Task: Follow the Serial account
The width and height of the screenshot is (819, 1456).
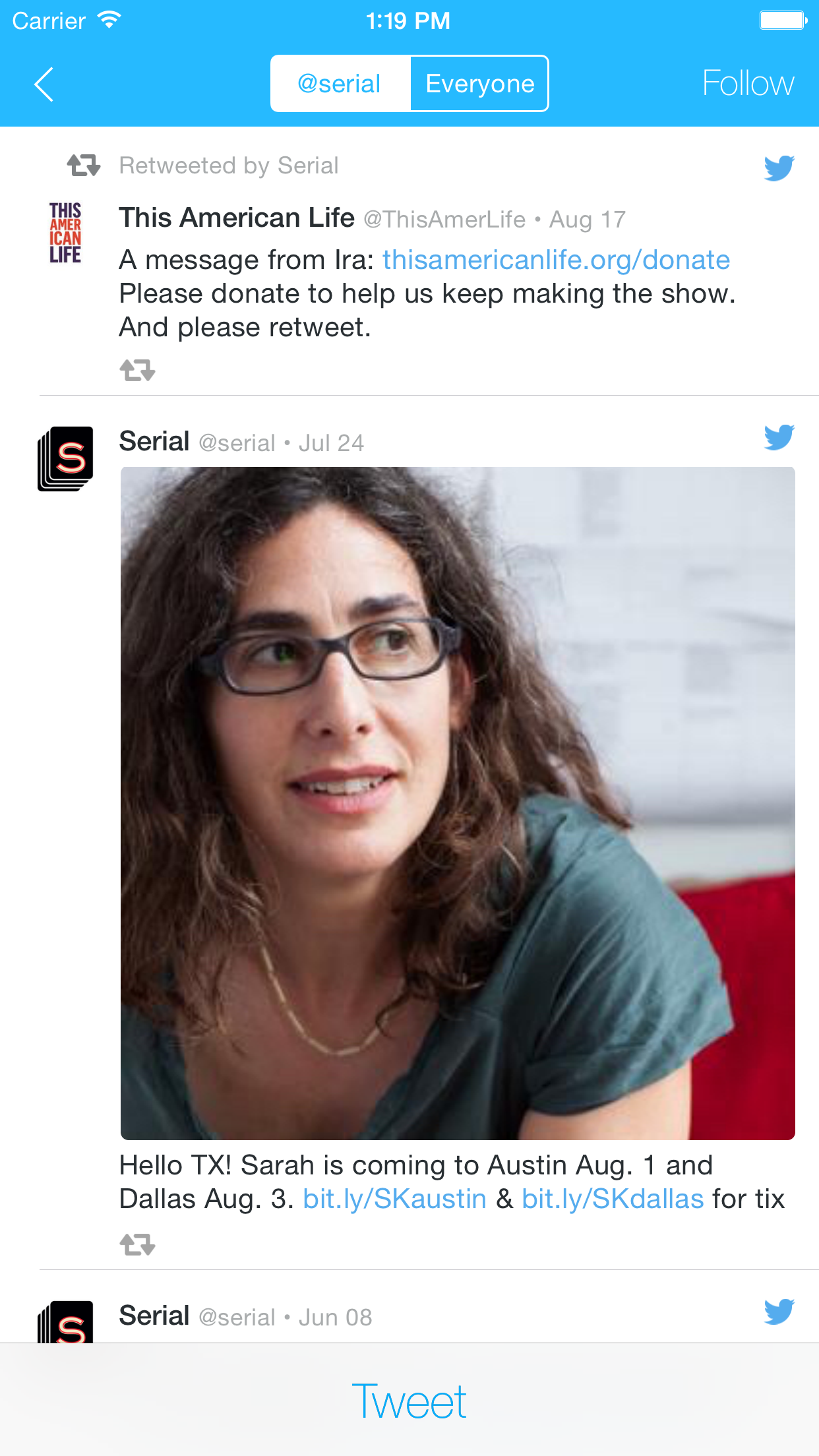Action: (748, 84)
